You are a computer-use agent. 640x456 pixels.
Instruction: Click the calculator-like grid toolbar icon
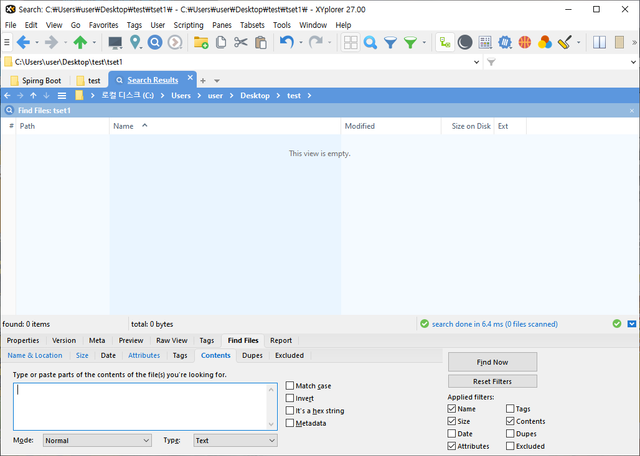click(485, 42)
